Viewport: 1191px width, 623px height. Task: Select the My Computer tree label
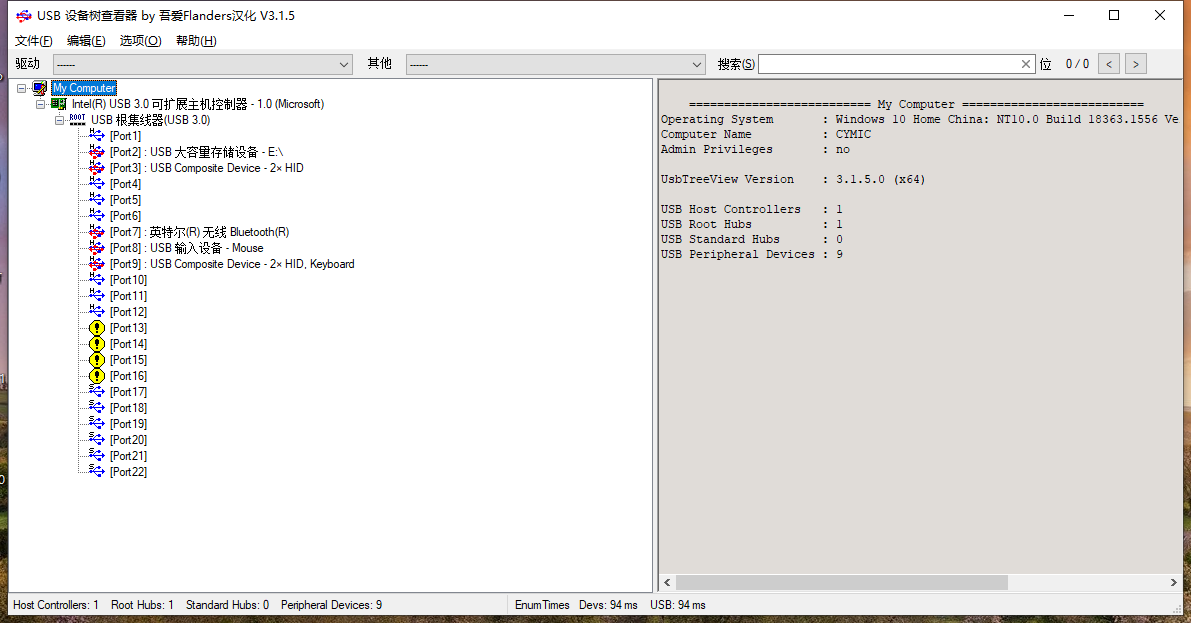[84, 88]
